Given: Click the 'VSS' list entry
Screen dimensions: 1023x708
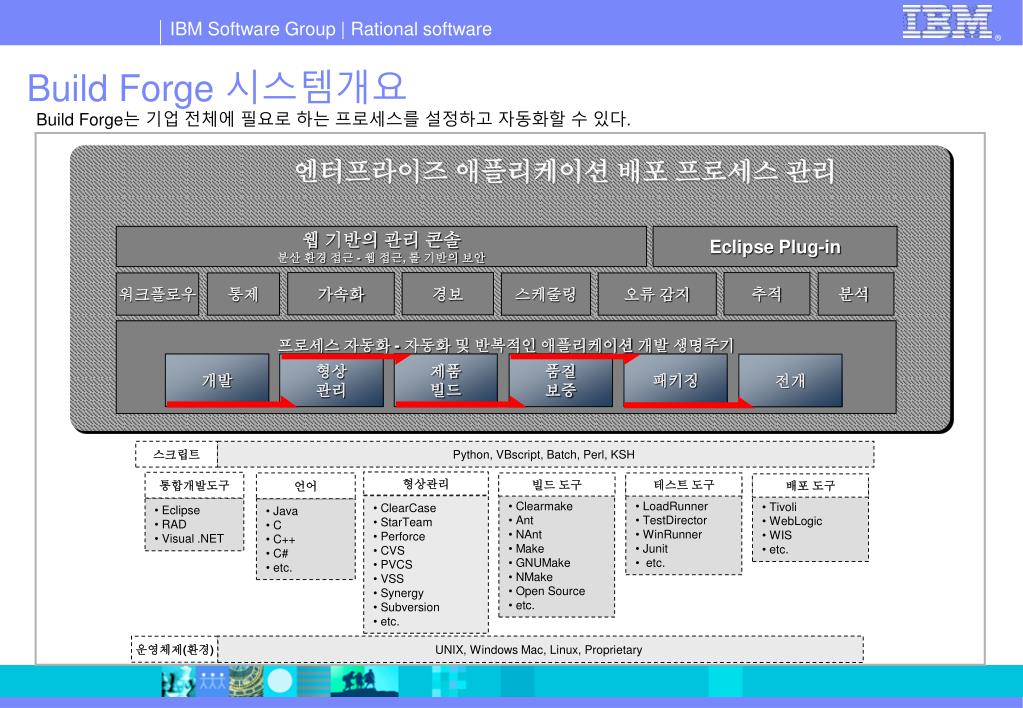Looking at the screenshot, I should tap(392, 579).
